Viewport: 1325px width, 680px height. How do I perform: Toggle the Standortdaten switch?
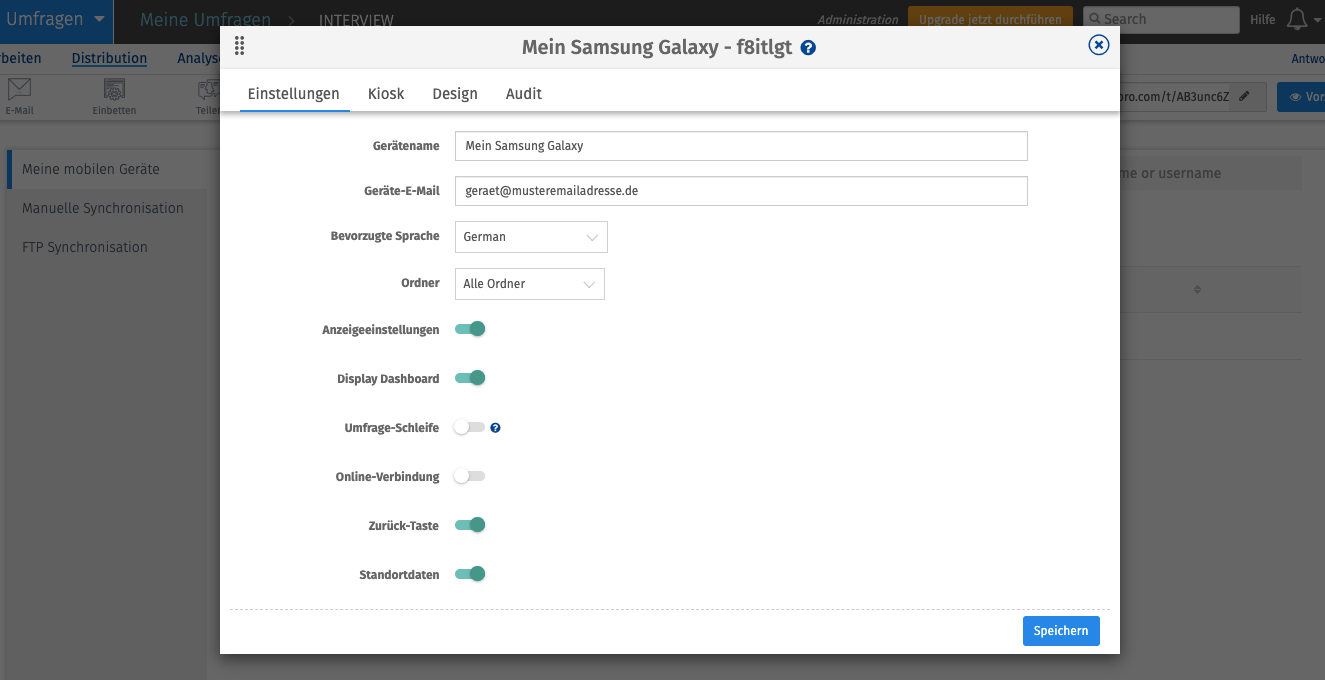pyautogui.click(x=470, y=574)
